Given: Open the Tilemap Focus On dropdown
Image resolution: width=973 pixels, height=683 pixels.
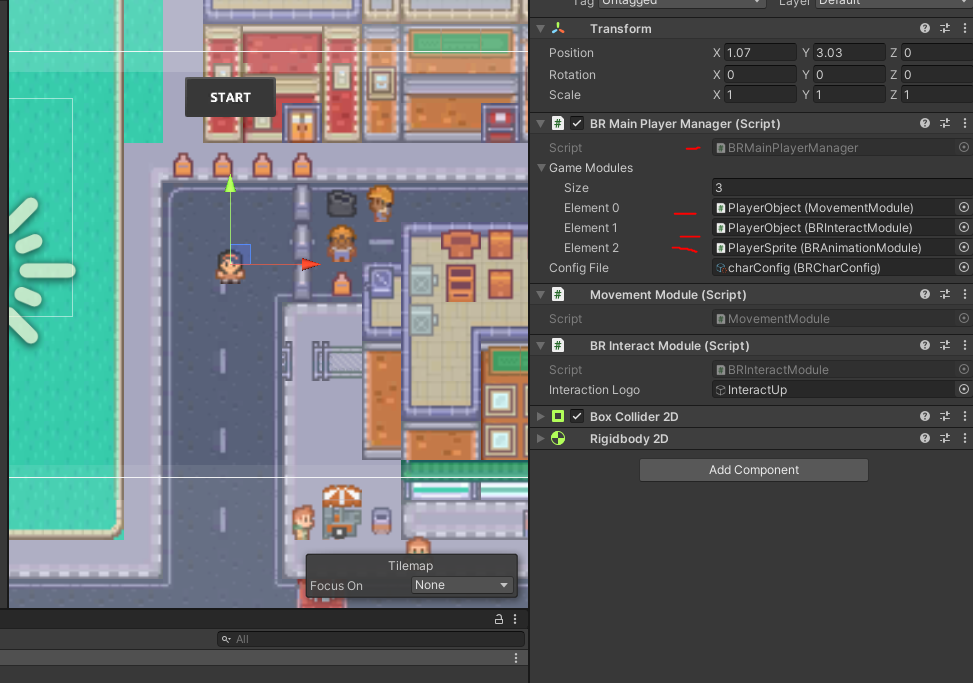Looking at the screenshot, I should [462, 585].
